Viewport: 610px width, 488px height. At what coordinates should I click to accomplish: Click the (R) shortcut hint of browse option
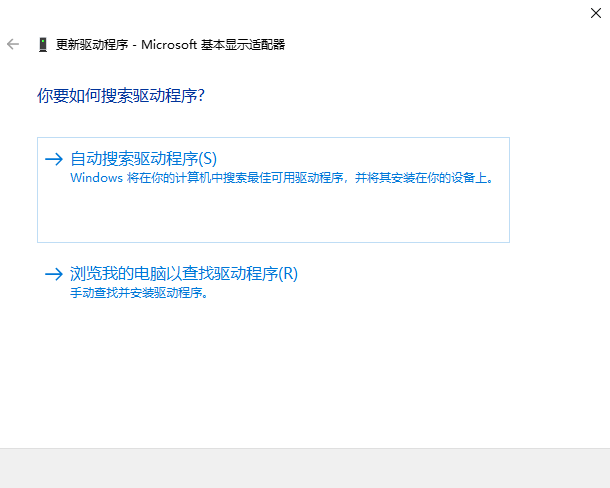tap(288, 273)
